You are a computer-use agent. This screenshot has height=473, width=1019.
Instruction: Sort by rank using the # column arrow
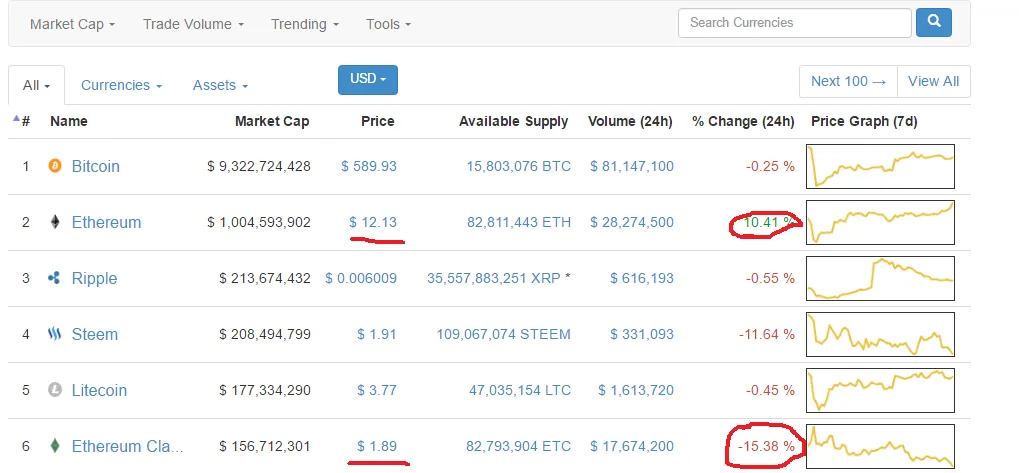[16, 118]
